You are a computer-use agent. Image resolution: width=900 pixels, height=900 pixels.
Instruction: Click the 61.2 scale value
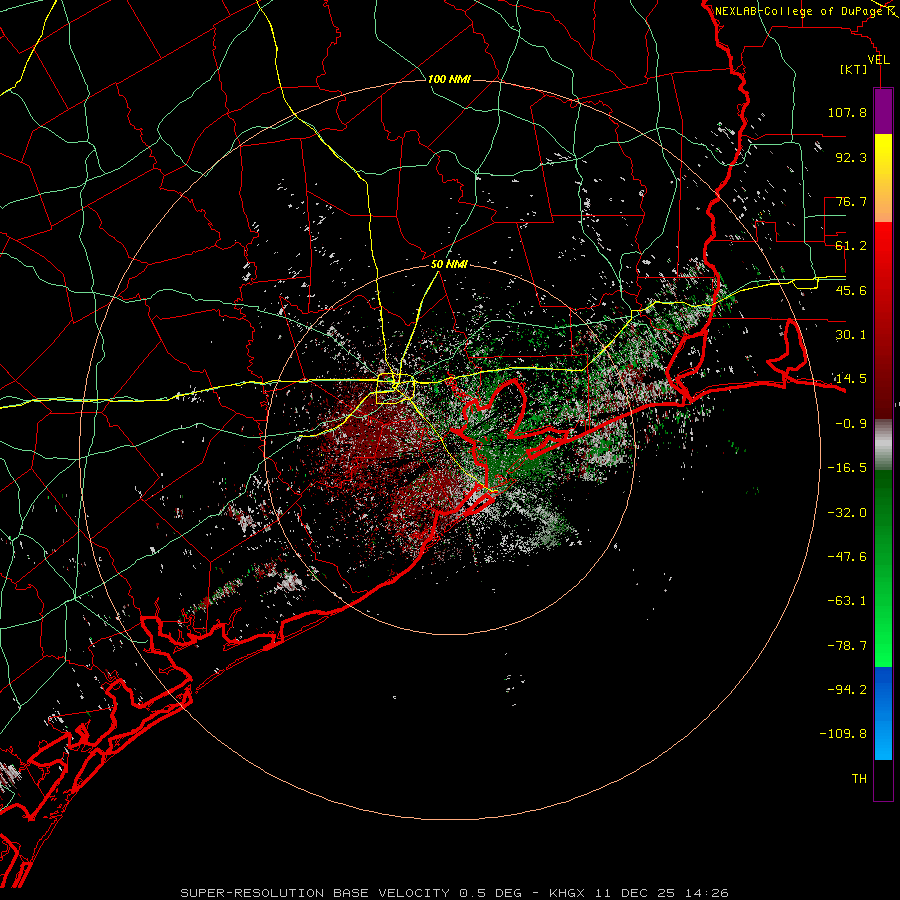pos(851,246)
